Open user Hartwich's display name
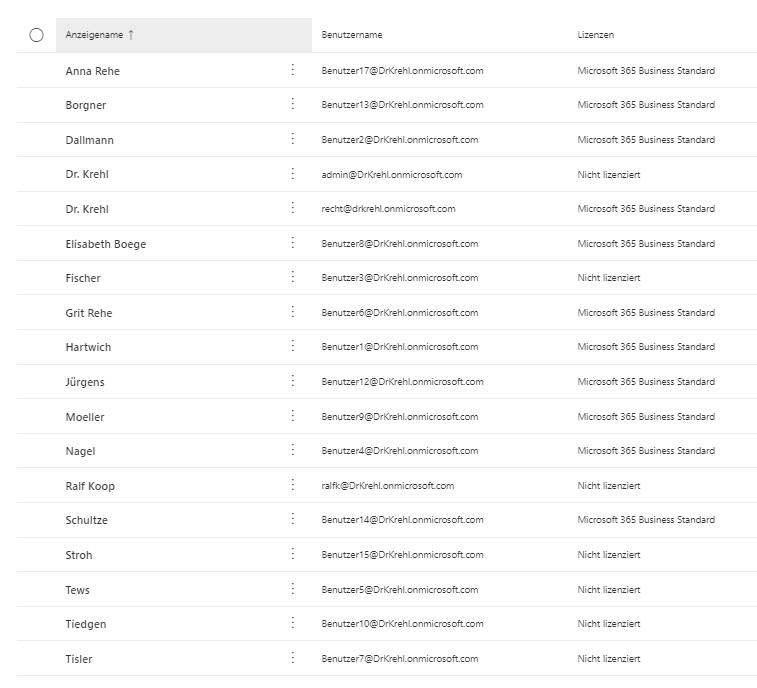The image size is (757, 688). (x=88, y=347)
